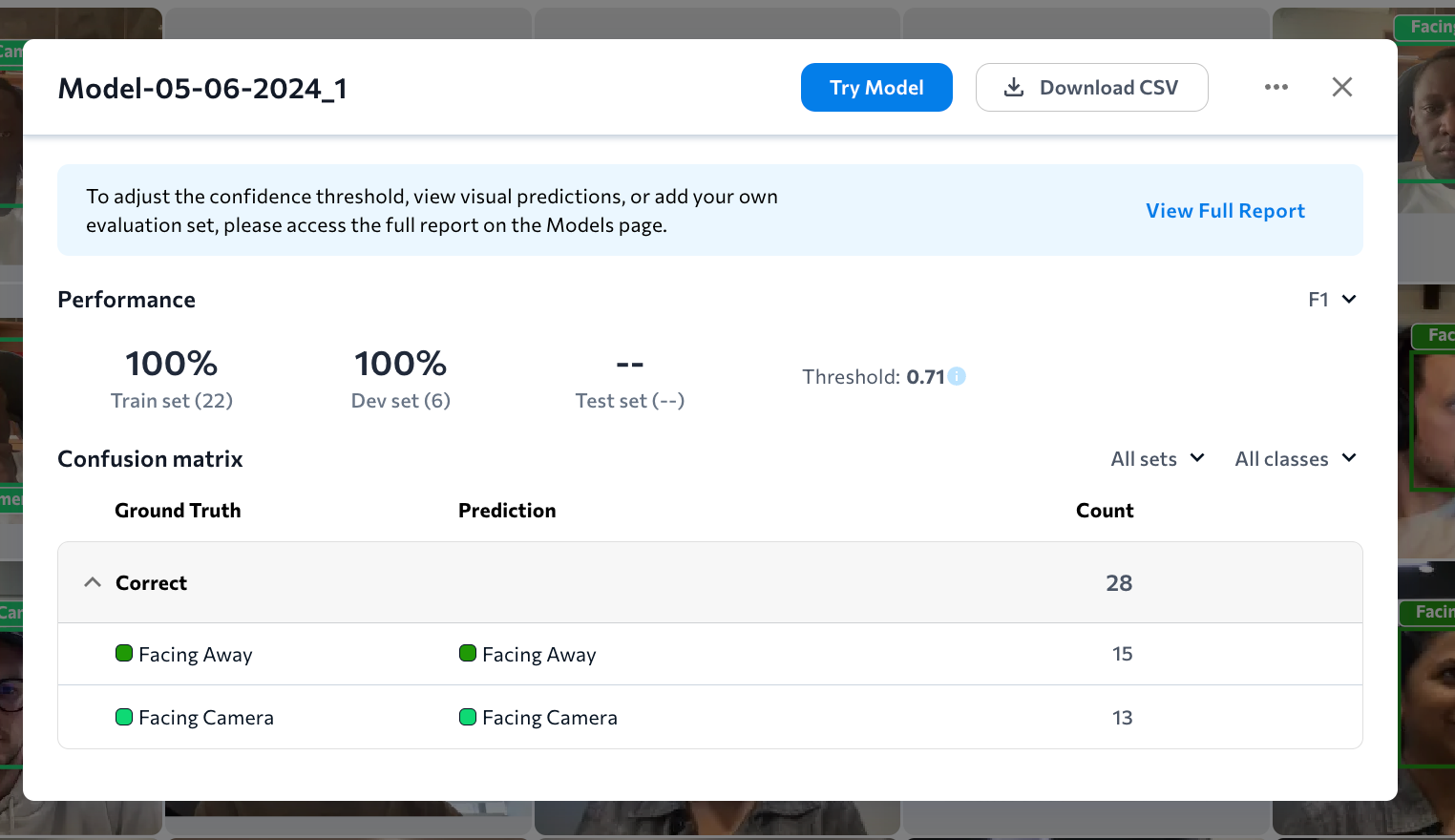Click Facing Camera prediction color swatch
This screenshot has height=840, width=1455.
468,717
